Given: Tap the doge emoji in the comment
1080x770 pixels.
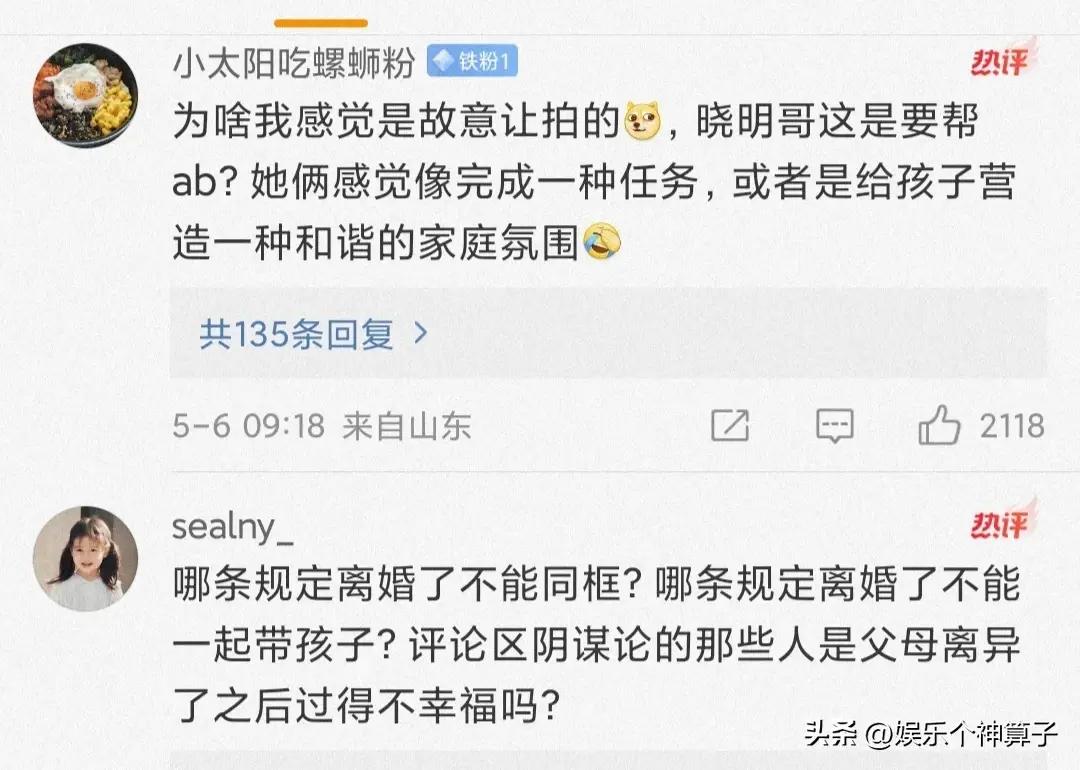Looking at the screenshot, I should click(643, 123).
